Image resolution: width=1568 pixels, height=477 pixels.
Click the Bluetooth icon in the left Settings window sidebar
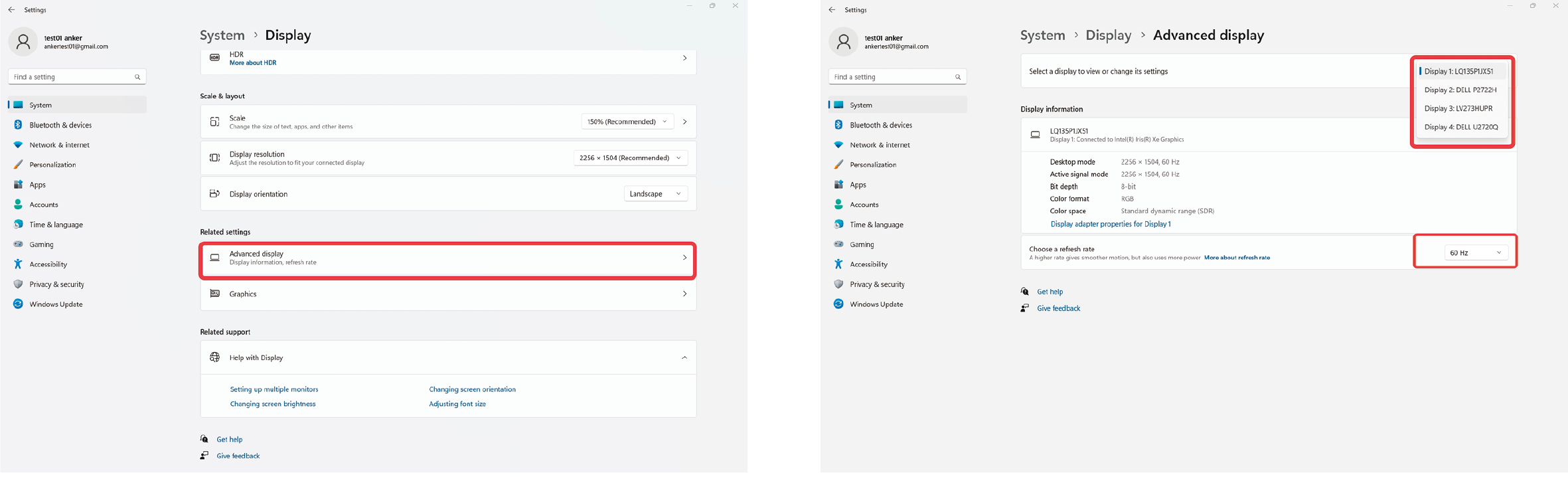tap(18, 125)
